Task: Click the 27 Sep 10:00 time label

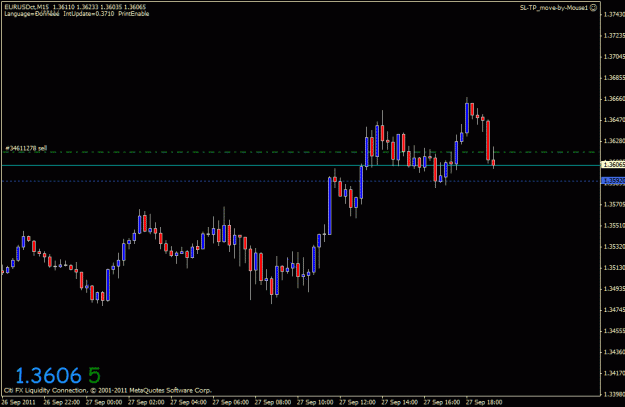Action: click(x=315, y=402)
